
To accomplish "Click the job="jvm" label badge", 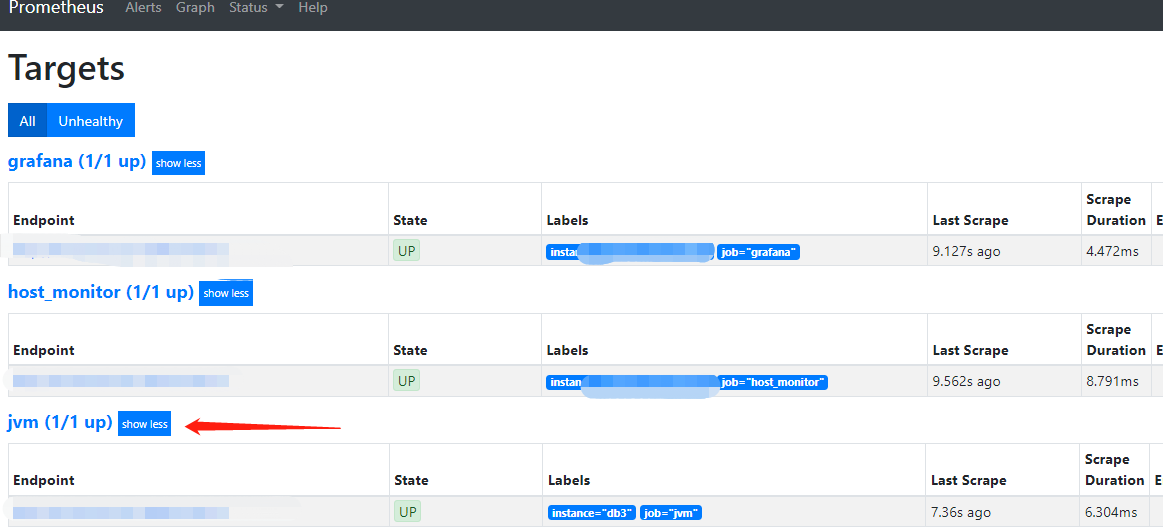I will tap(671, 512).
